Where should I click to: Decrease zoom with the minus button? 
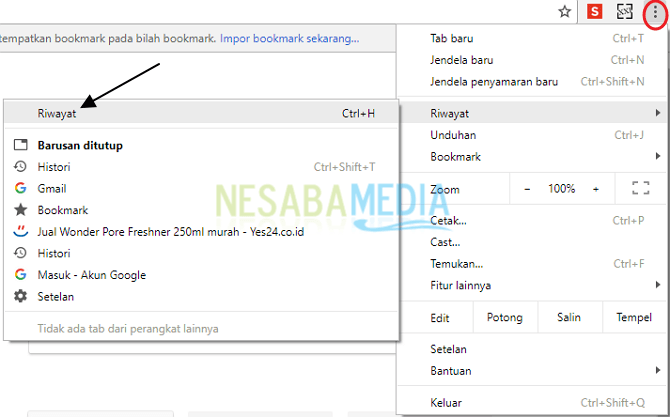click(x=527, y=189)
